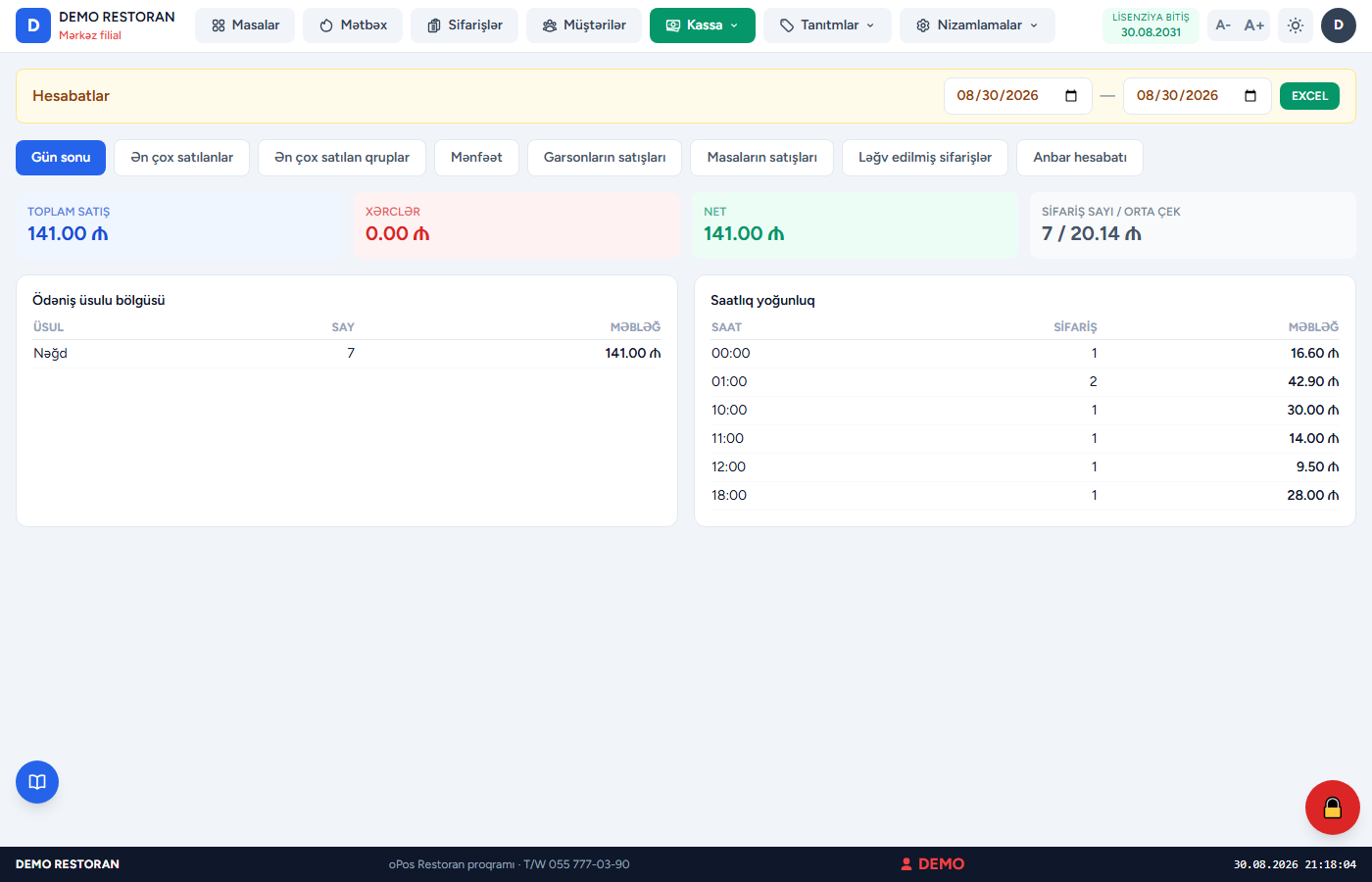Open the user avatar D menu
1372x882 pixels.
point(1339,25)
